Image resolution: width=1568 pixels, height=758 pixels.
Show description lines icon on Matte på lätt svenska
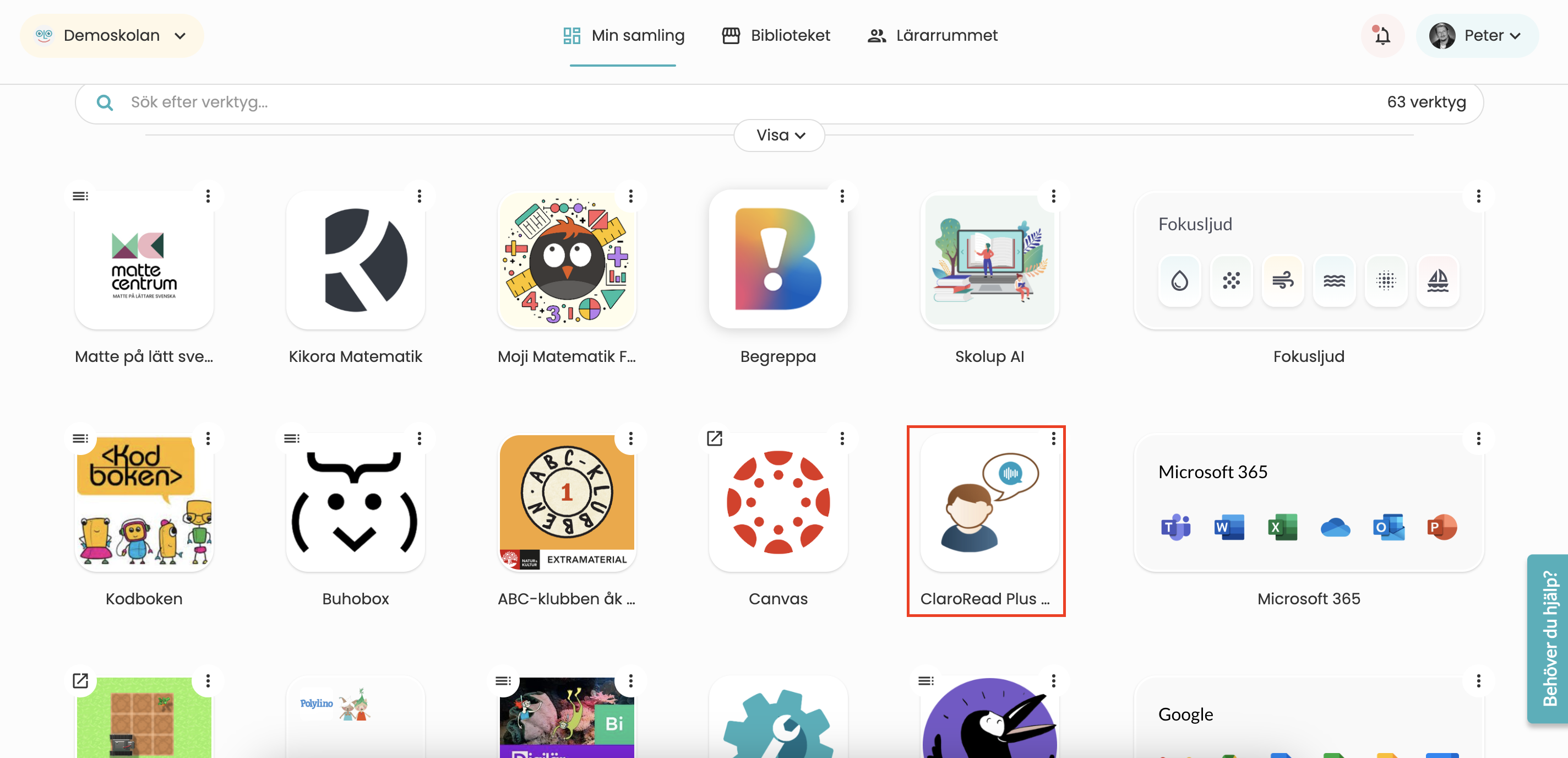pyautogui.click(x=80, y=196)
